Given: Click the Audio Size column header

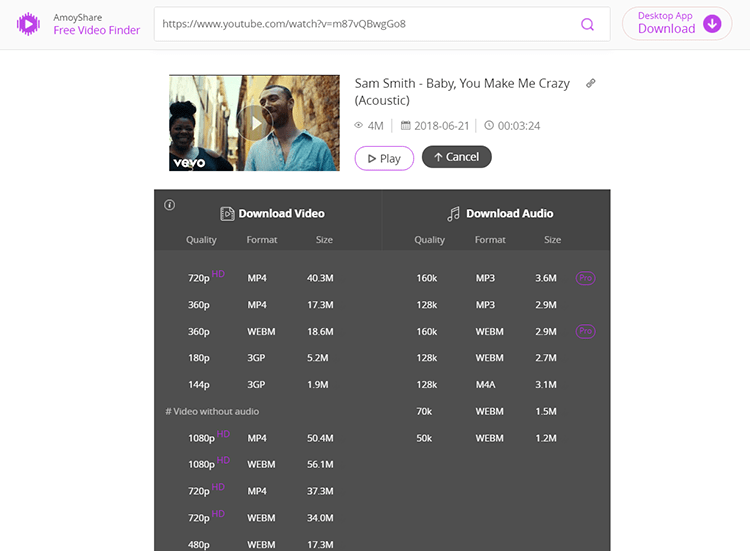Looking at the screenshot, I should [x=552, y=240].
